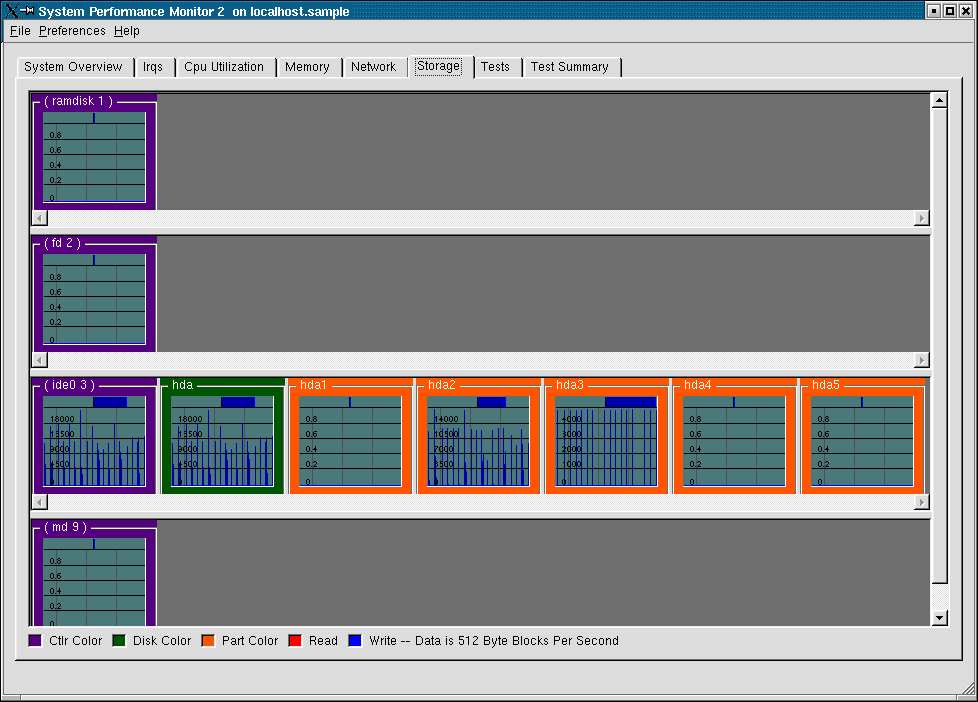Click the blue Write color swatch

pyautogui.click(x=355, y=641)
